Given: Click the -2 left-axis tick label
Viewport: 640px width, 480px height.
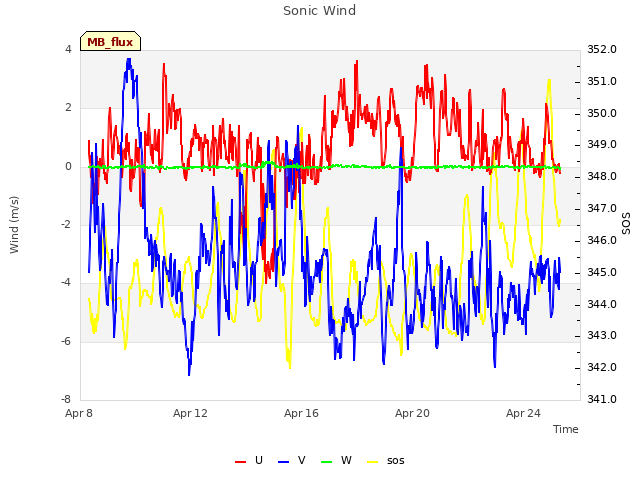Looking at the screenshot, I should (x=66, y=224).
